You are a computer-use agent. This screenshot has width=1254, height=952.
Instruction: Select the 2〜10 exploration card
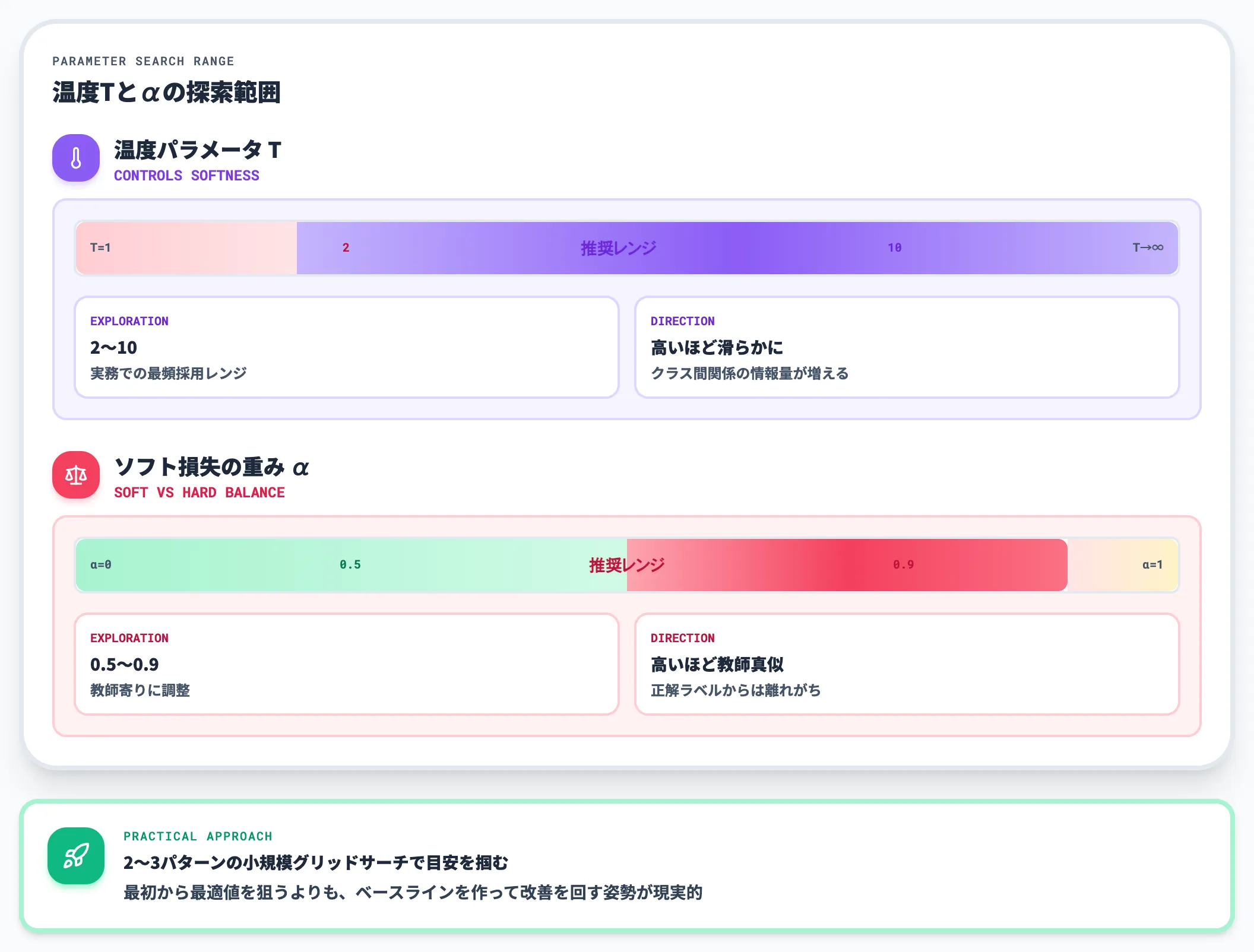pyautogui.click(x=347, y=347)
